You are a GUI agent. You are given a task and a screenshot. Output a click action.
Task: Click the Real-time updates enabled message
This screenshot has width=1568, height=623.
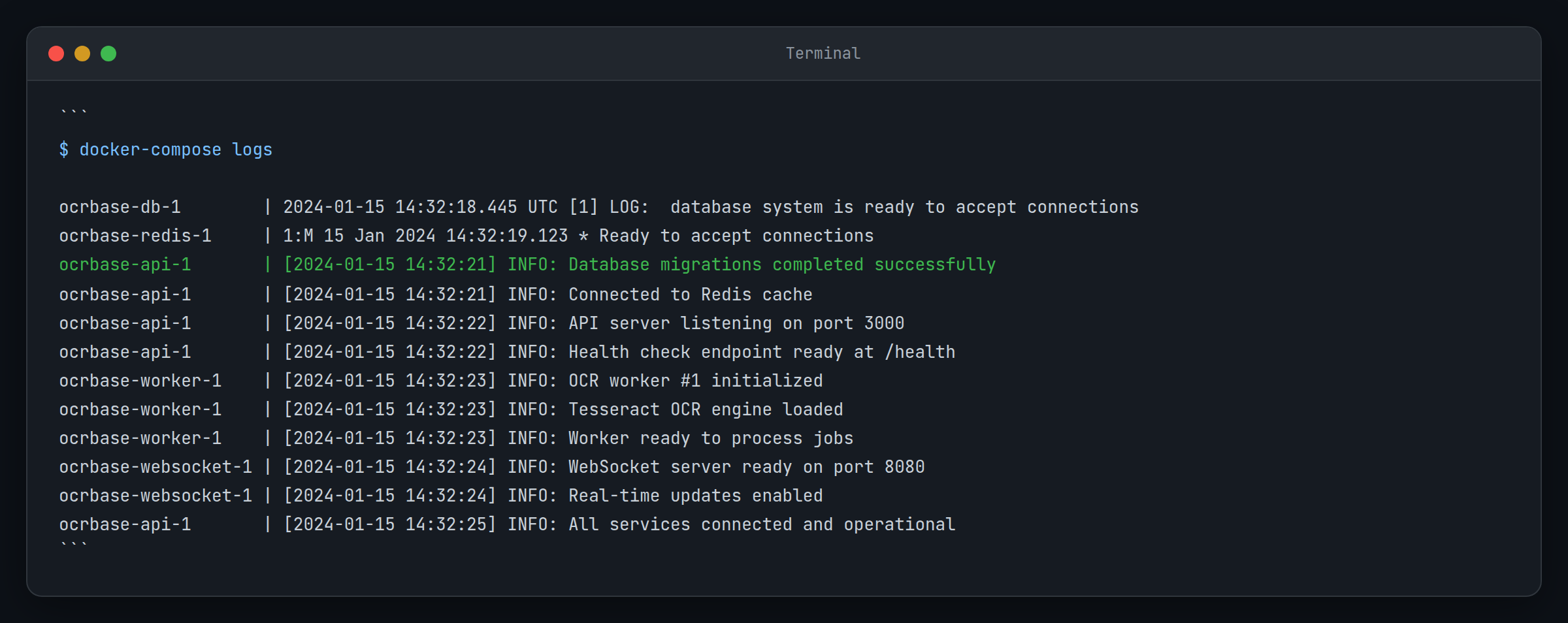tap(696, 496)
